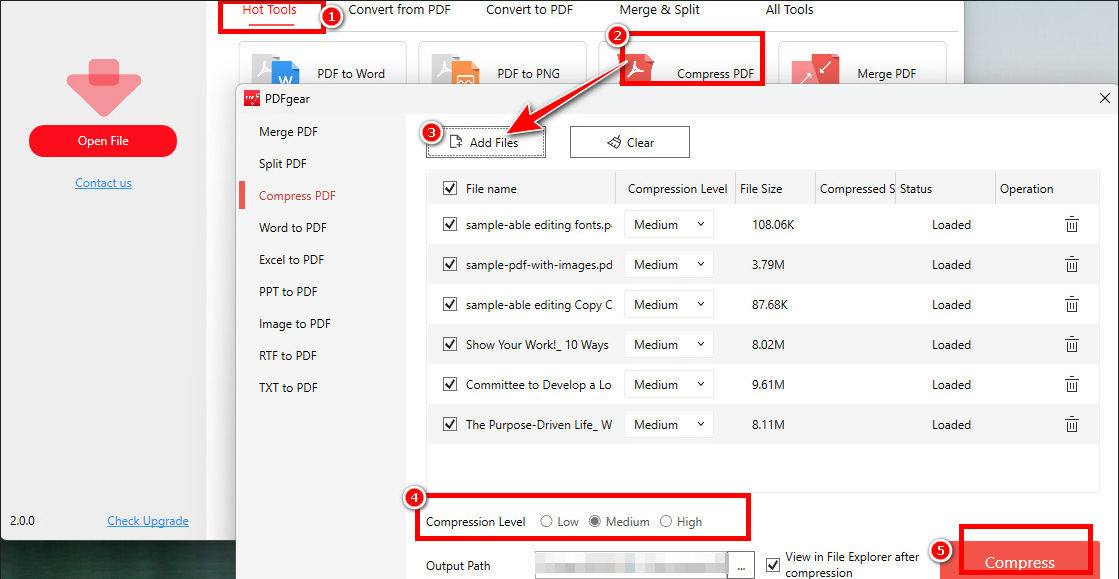The image size is (1119, 579).
Task: Delete sample-able editing fonts row trash icon
Action: [1071, 225]
